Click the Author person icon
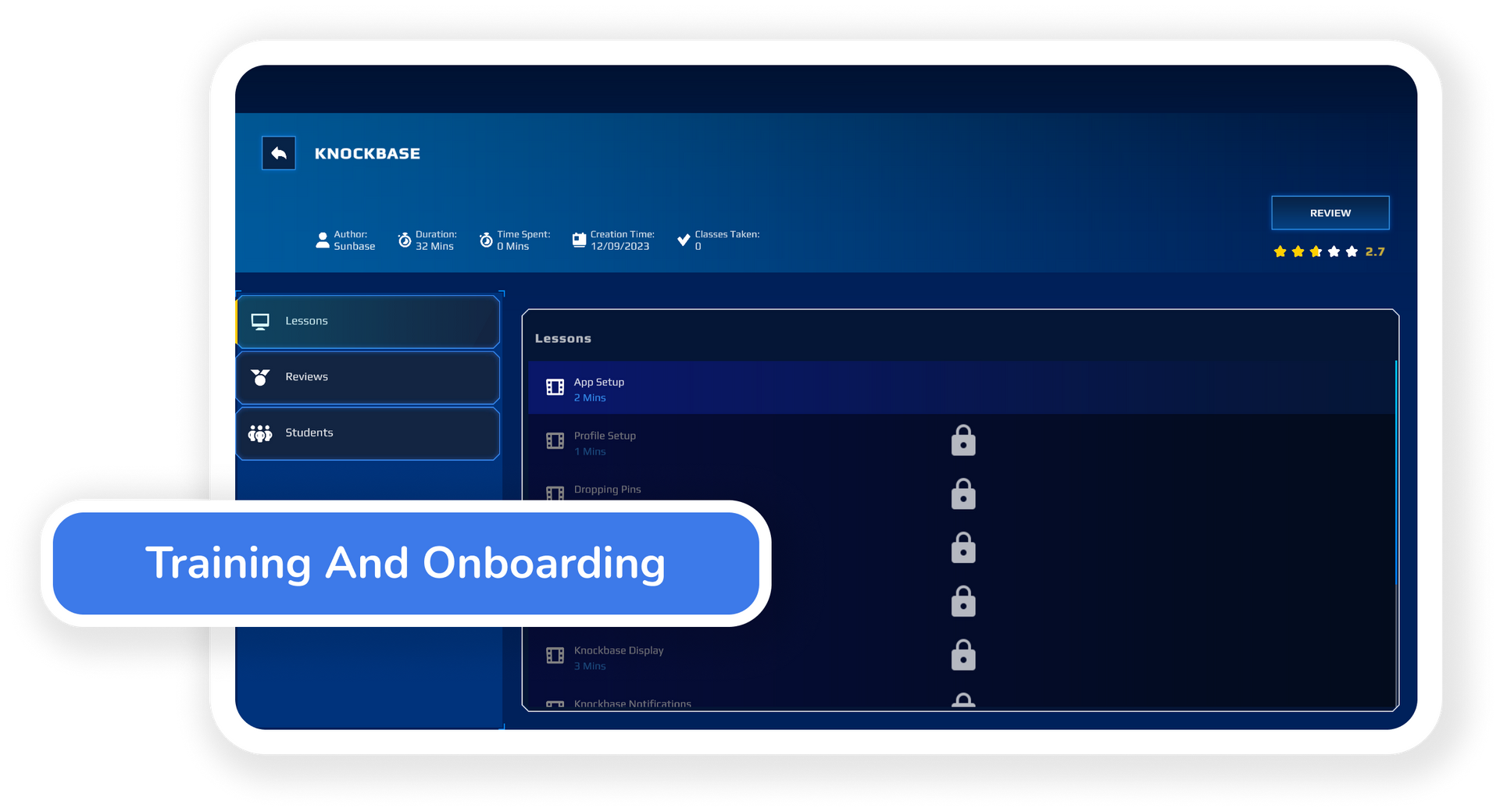The image size is (1500, 812). click(323, 240)
